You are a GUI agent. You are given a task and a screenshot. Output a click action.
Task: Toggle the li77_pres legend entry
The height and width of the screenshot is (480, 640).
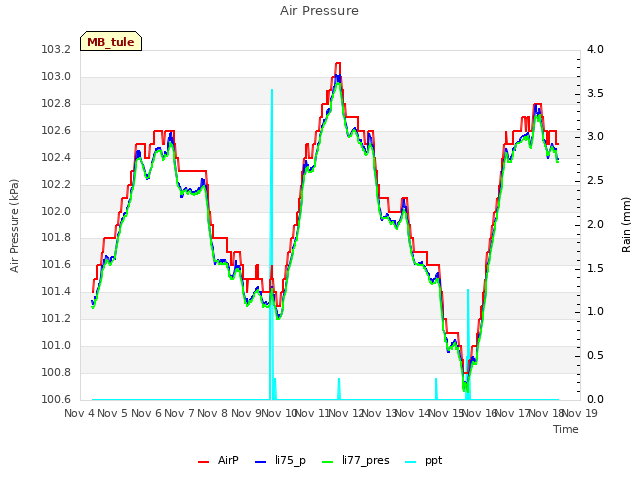[356, 461]
